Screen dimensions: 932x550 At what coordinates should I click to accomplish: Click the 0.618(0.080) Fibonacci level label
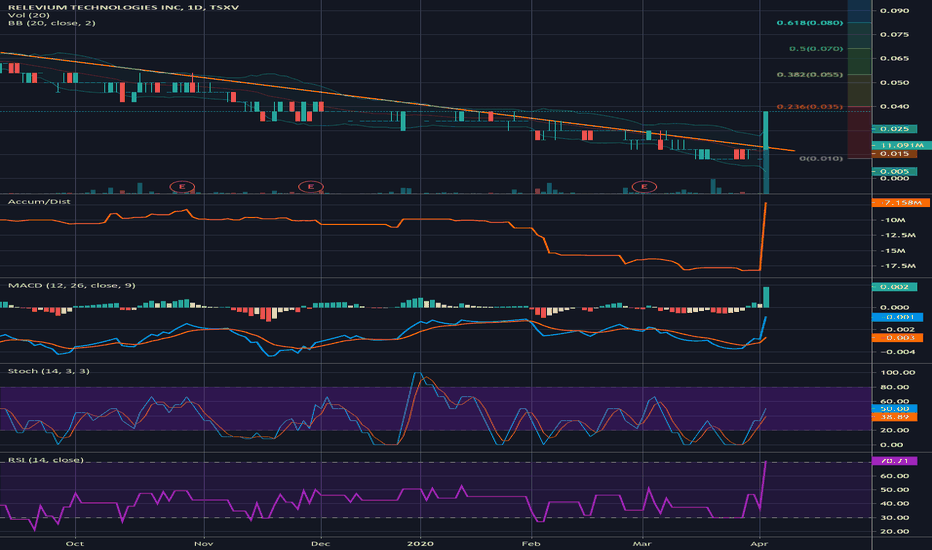coord(810,23)
